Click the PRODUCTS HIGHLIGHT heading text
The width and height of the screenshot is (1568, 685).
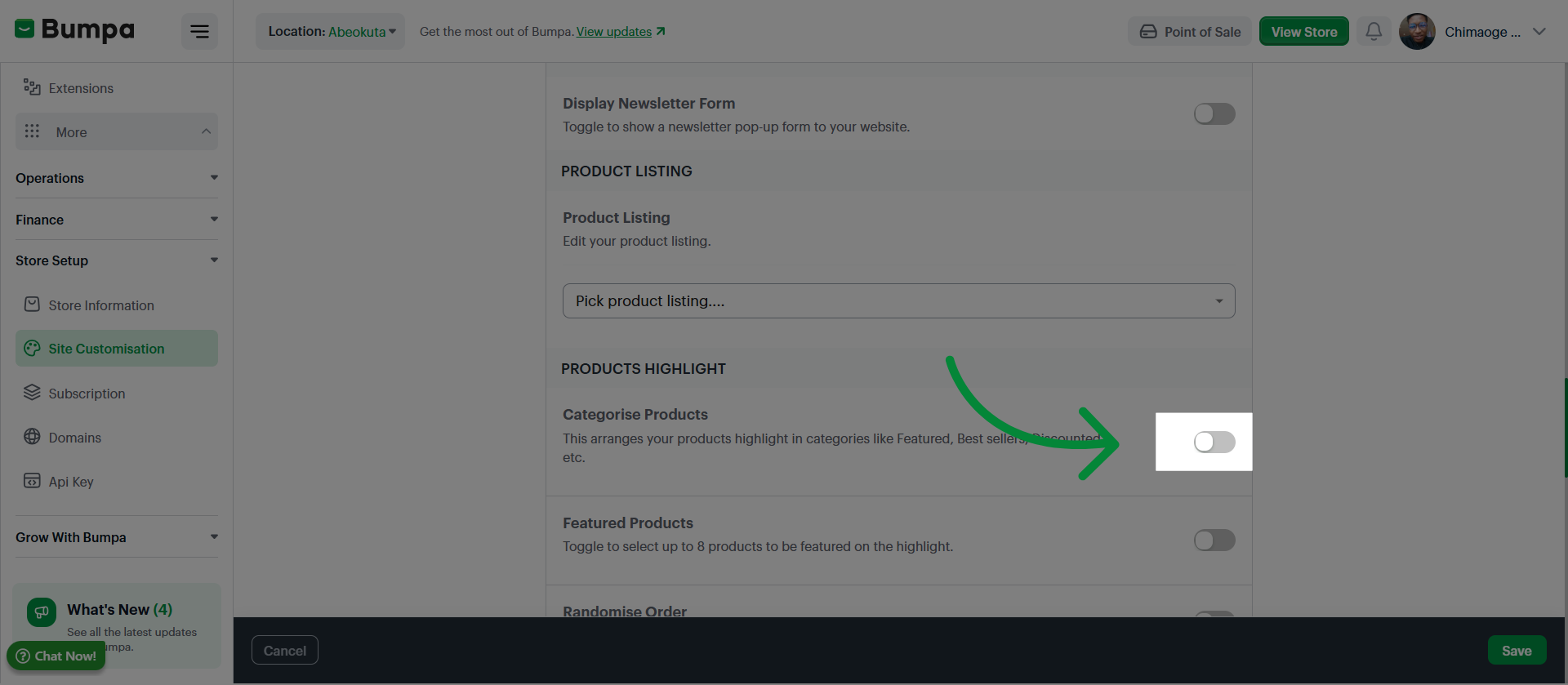coord(644,368)
